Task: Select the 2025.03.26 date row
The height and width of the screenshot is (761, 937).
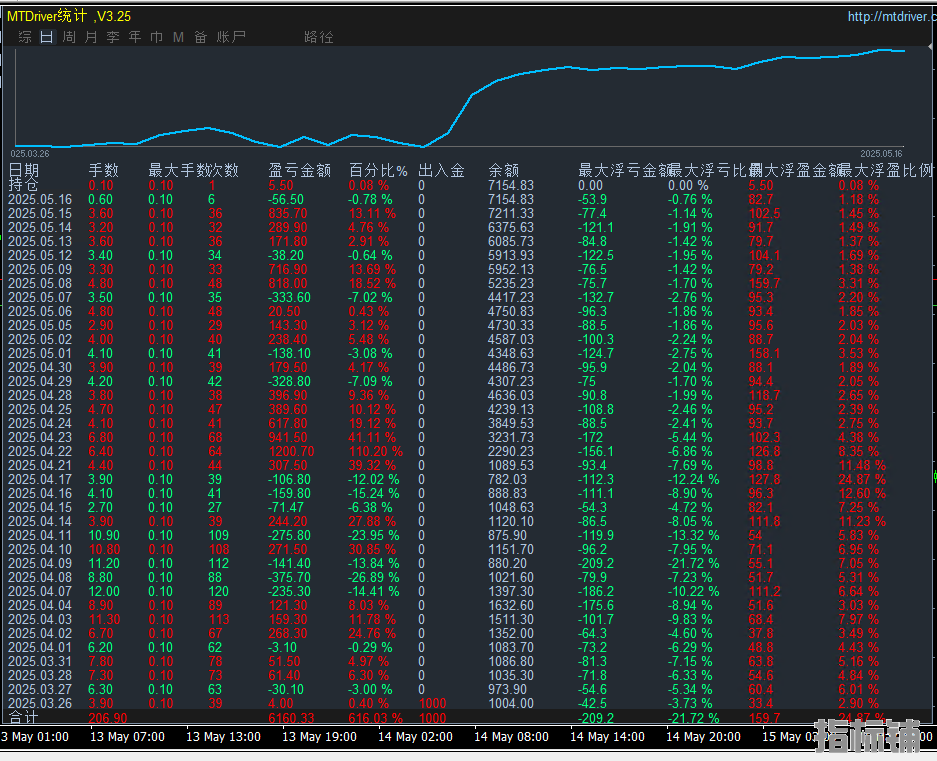Action: click(x=40, y=704)
